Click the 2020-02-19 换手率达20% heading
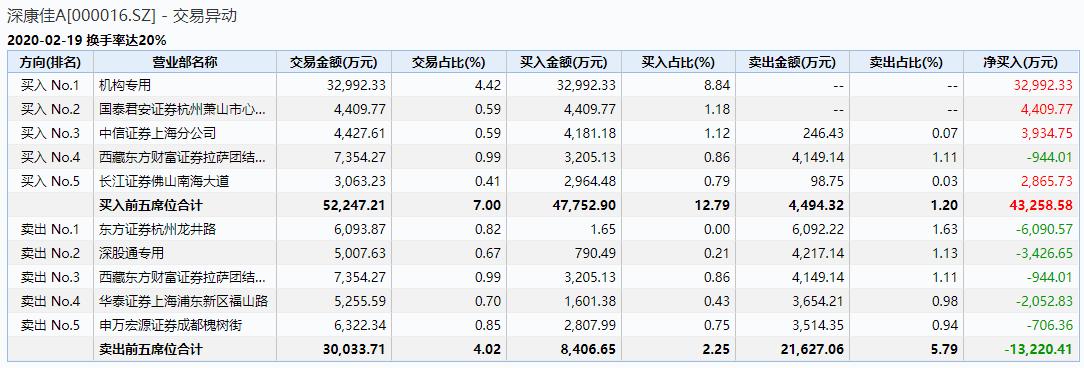1084x368 pixels. coord(86,40)
